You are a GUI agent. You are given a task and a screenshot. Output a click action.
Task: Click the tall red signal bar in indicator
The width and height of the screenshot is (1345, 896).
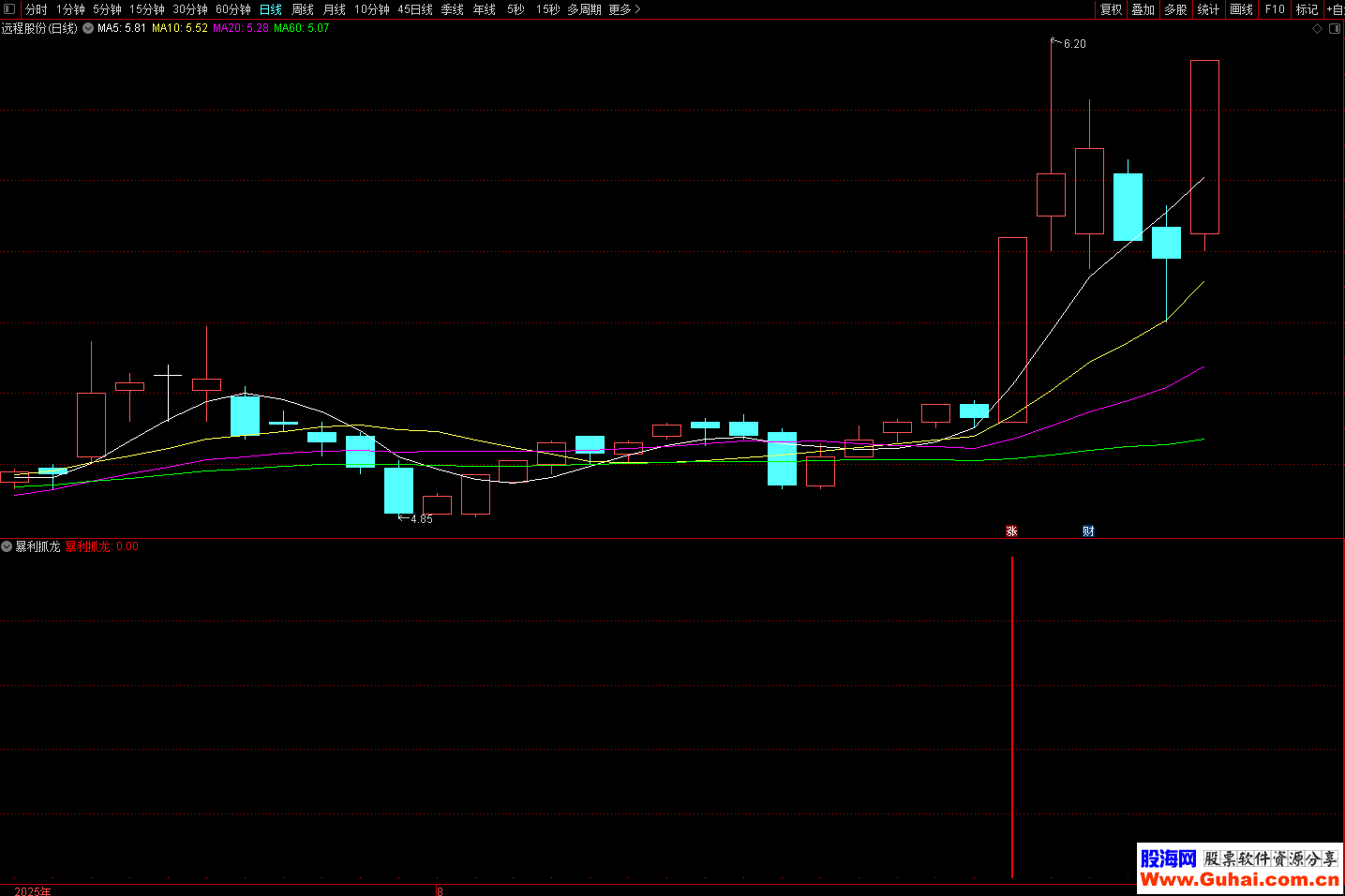[x=1012, y=717]
